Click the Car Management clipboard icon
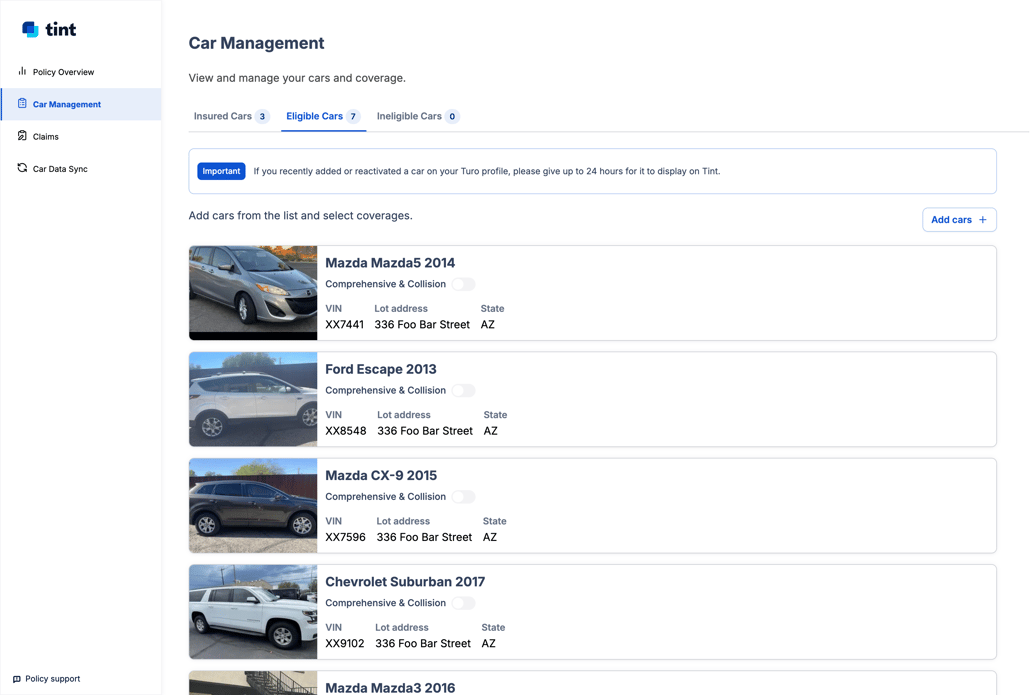This screenshot has width=1032, height=695. click(x=22, y=104)
